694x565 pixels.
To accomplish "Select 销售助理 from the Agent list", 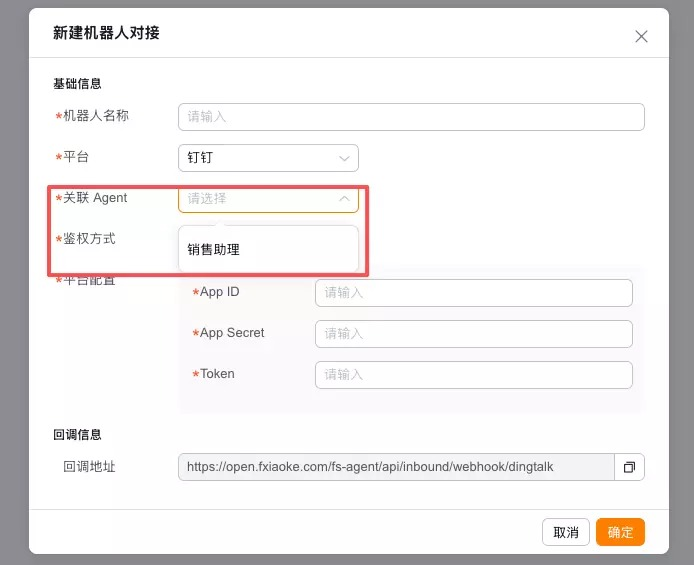I will coord(268,250).
